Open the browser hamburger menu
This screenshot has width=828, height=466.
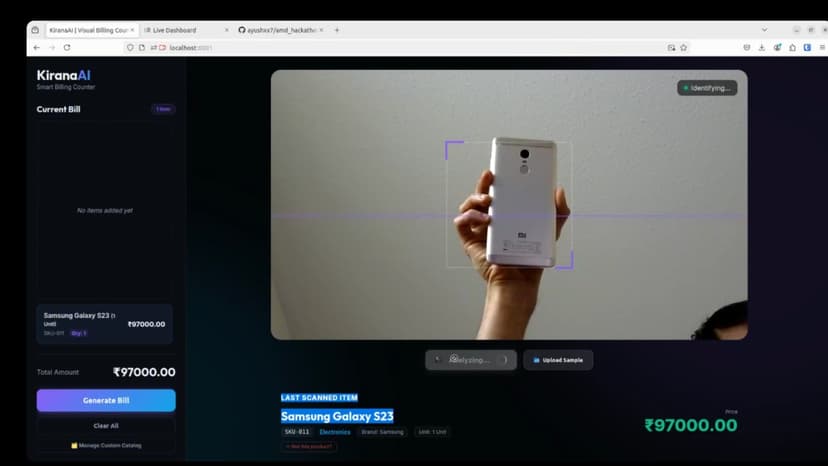(x=822, y=48)
